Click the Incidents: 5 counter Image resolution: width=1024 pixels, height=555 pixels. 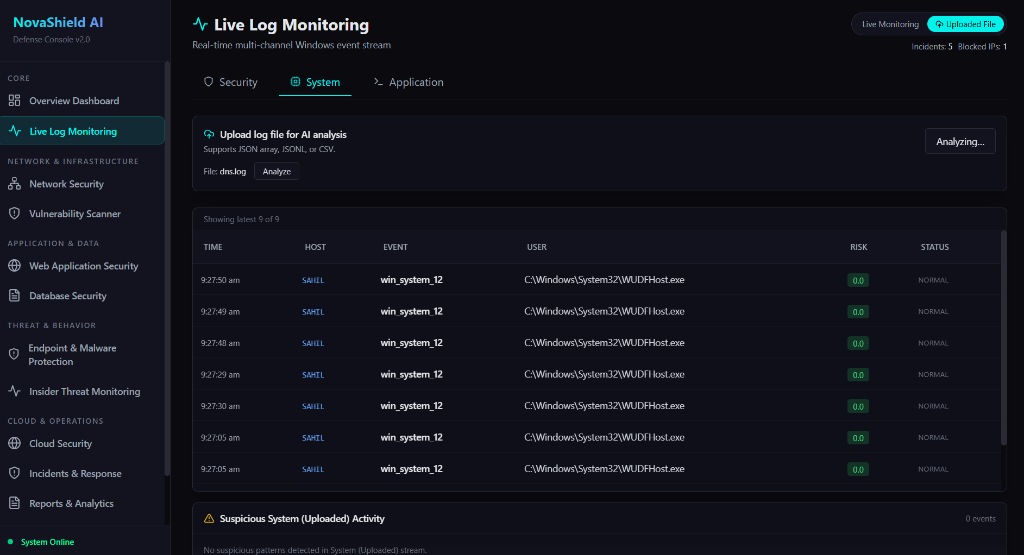(931, 46)
